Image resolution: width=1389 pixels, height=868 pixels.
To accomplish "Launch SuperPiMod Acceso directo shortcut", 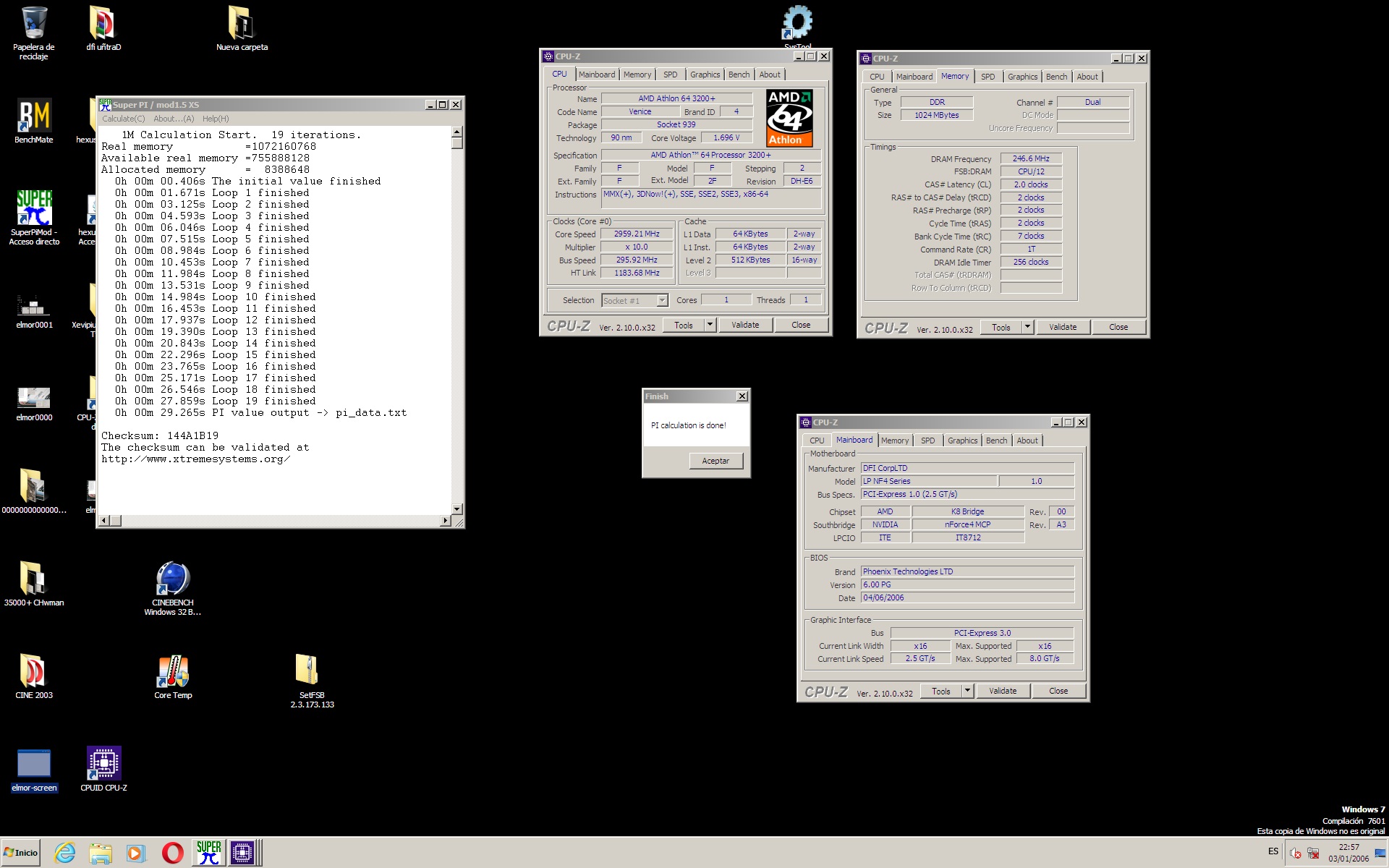I will pyautogui.click(x=34, y=217).
